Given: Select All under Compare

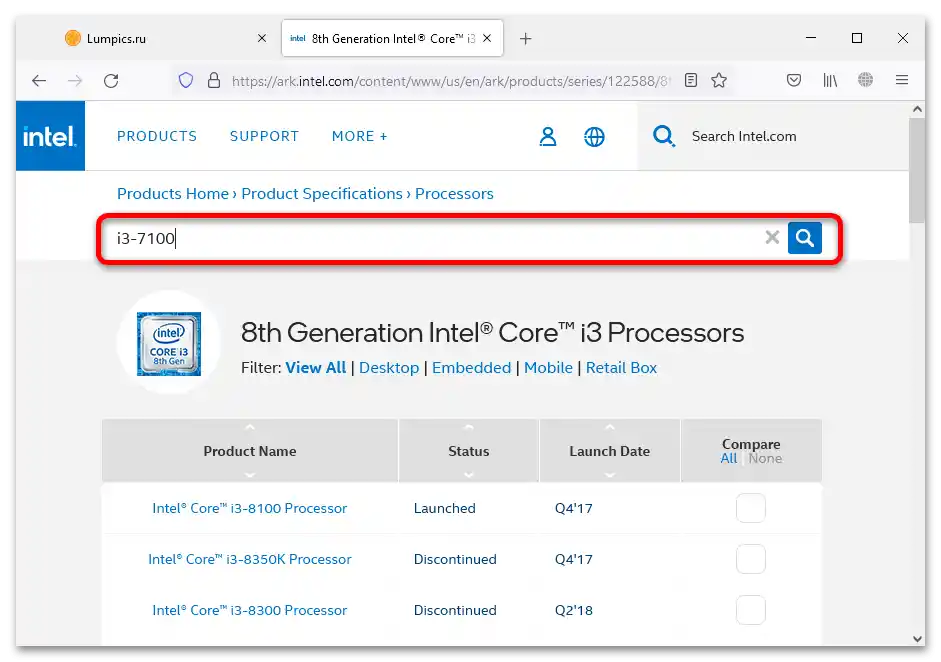Looking at the screenshot, I should pyautogui.click(x=729, y=459).
